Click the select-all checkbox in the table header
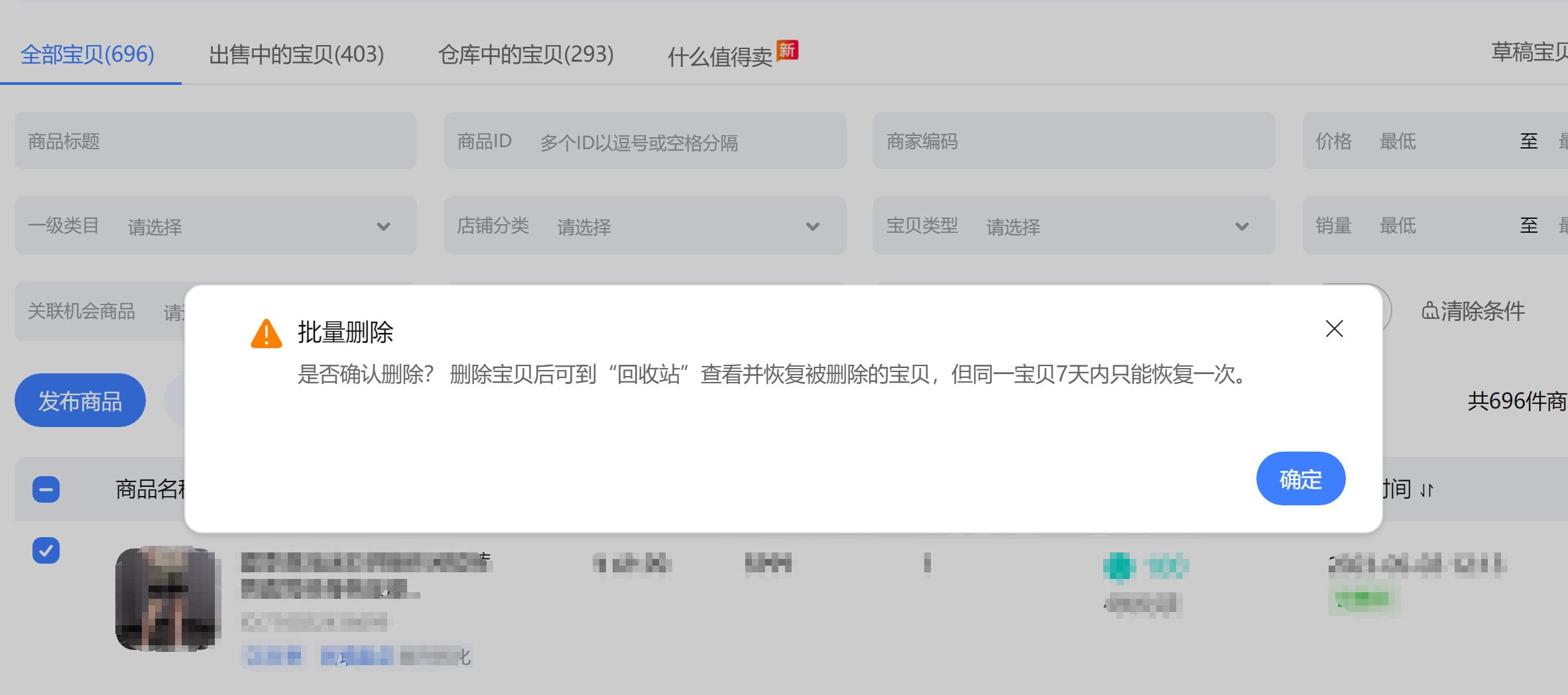The height and width of the screenshot is (695, 1568). point(45,488)
